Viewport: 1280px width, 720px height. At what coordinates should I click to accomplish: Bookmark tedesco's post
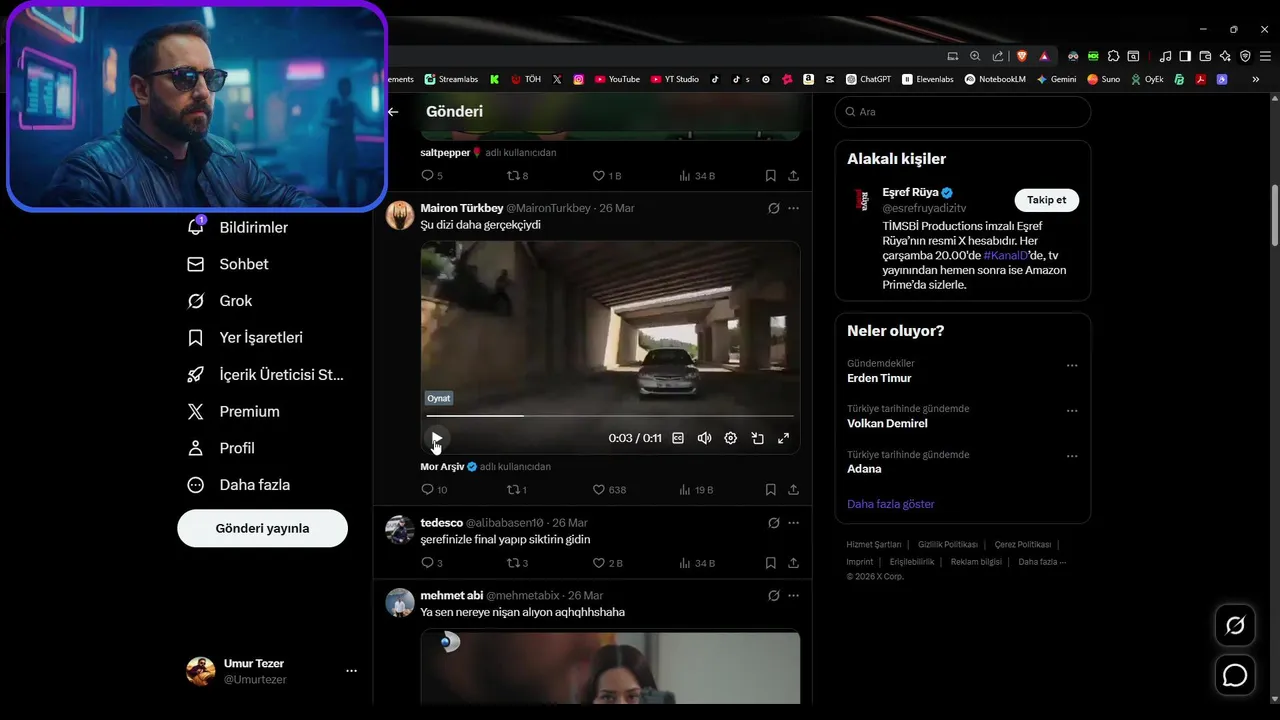[770, 563]
